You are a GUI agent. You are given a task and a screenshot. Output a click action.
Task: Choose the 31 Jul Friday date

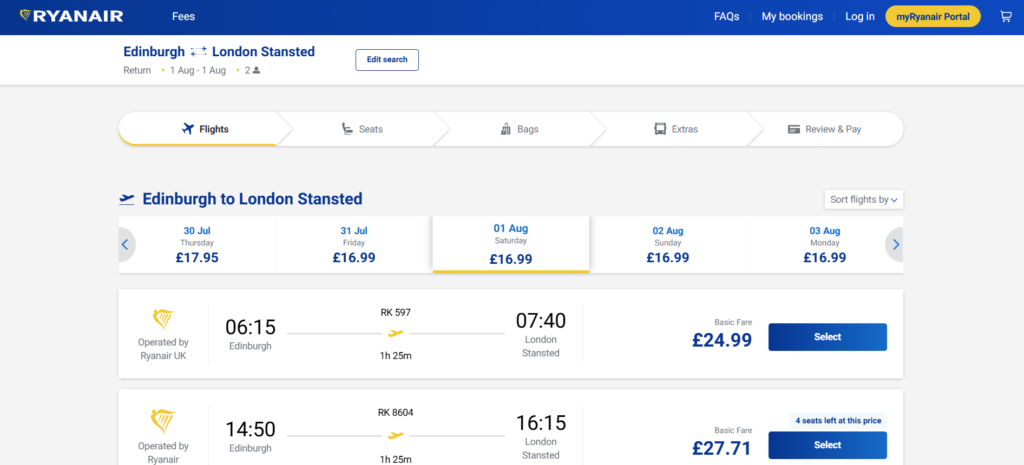pyautogui.click(x=354, y=245)
